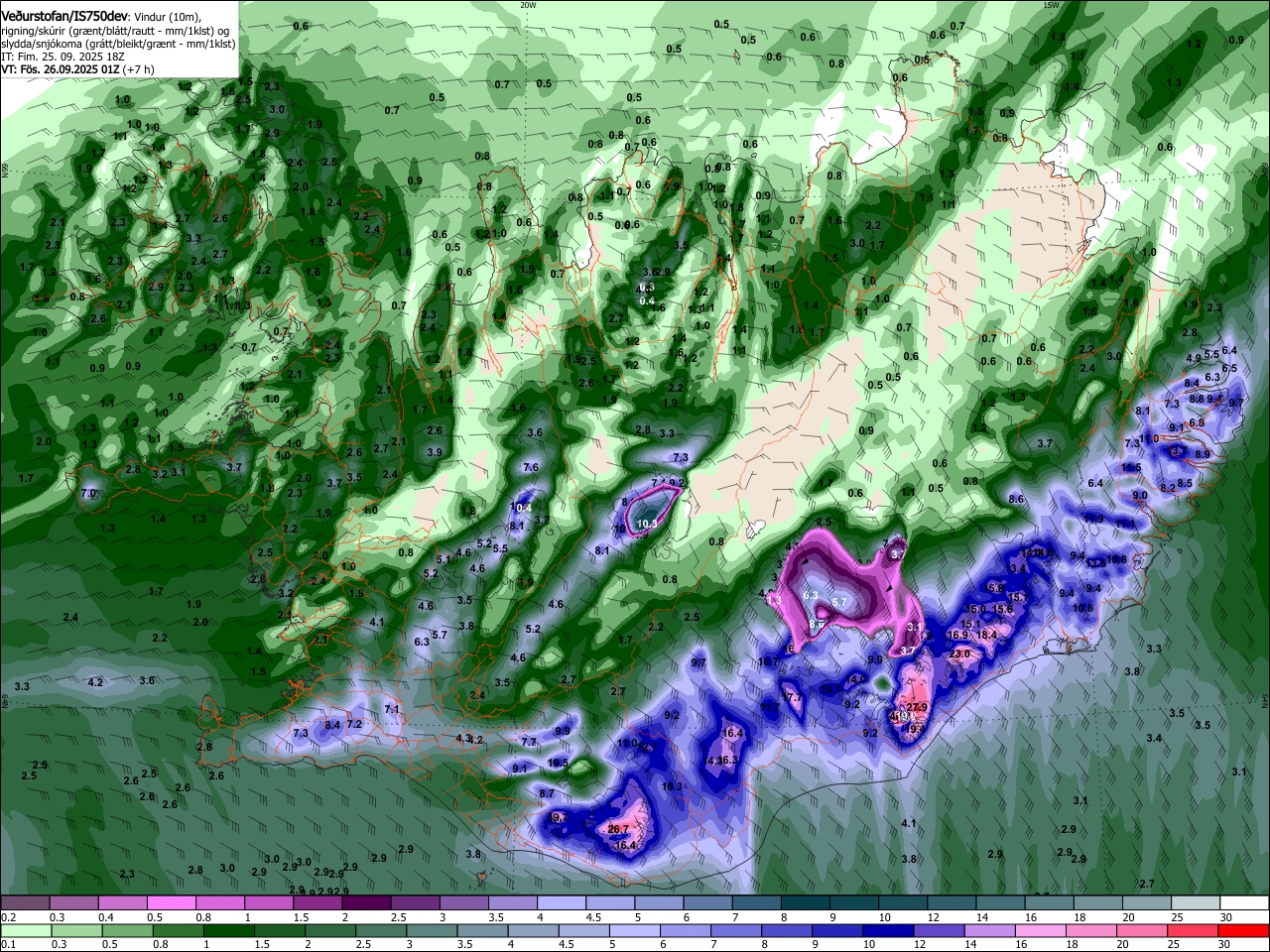Click the 23.0 precipitation value on the map
Viewport: 1270px width, 952px height.
(959, 654)
